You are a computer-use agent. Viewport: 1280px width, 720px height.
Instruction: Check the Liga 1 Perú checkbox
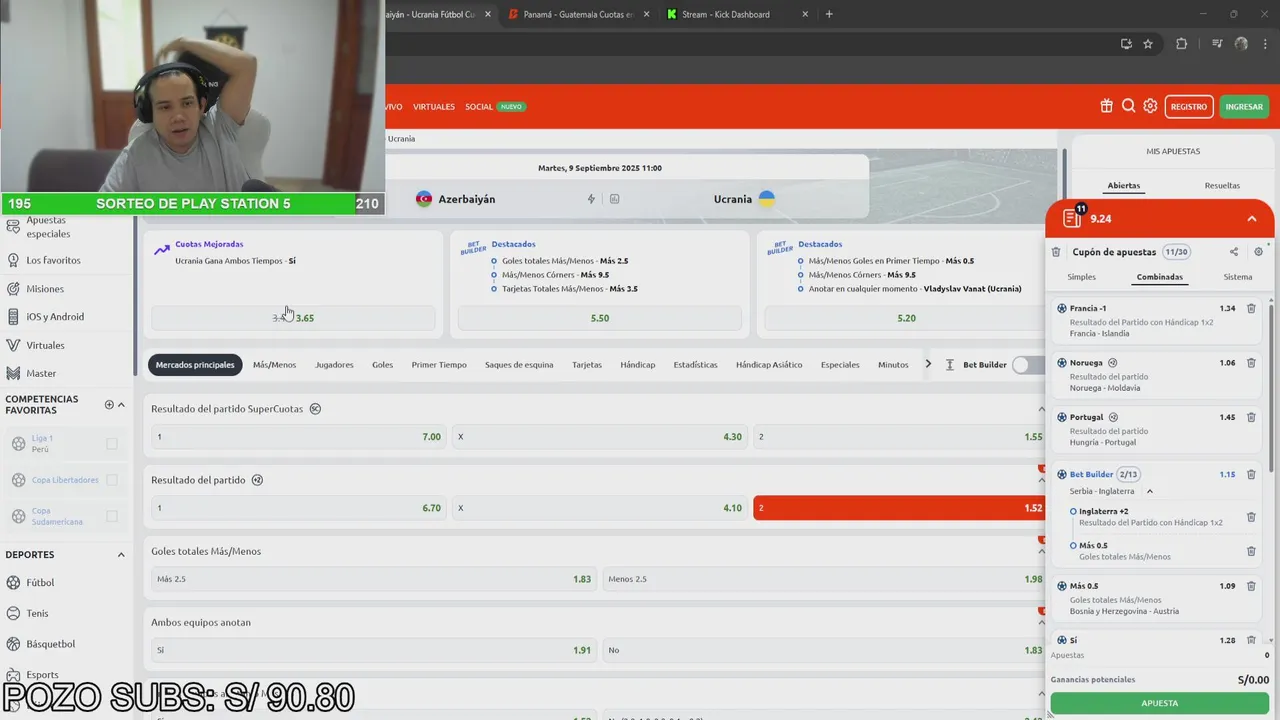coord(112,444)
